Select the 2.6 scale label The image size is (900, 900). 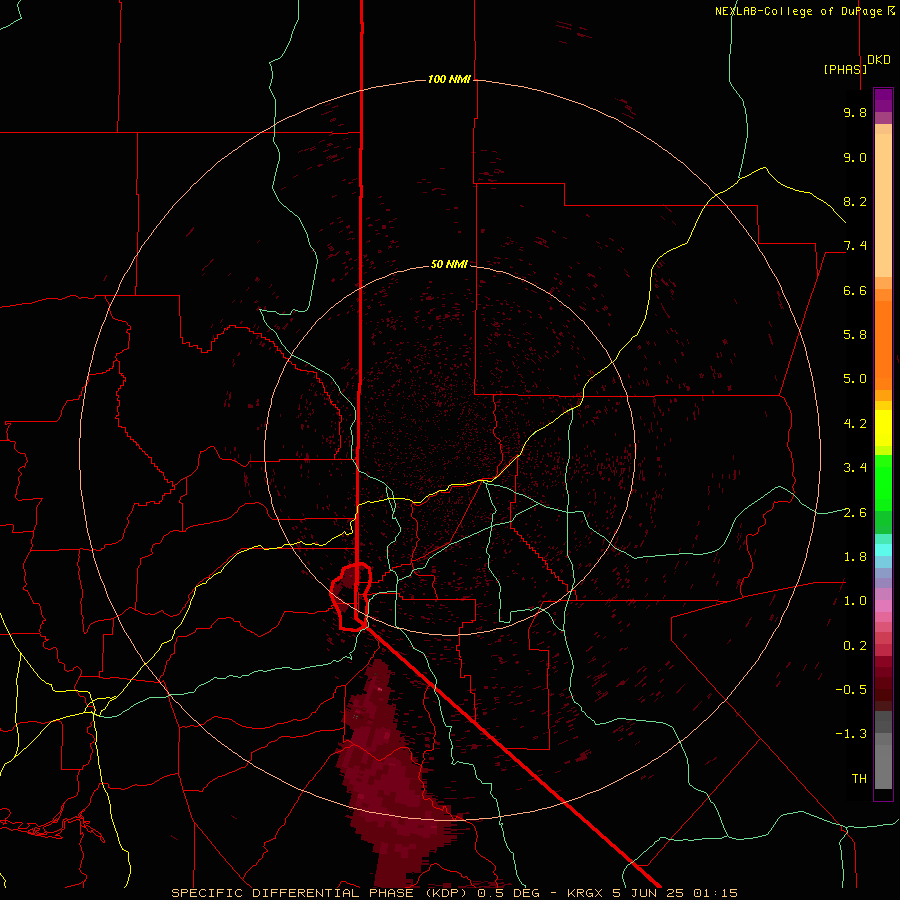tap(855, 513)
